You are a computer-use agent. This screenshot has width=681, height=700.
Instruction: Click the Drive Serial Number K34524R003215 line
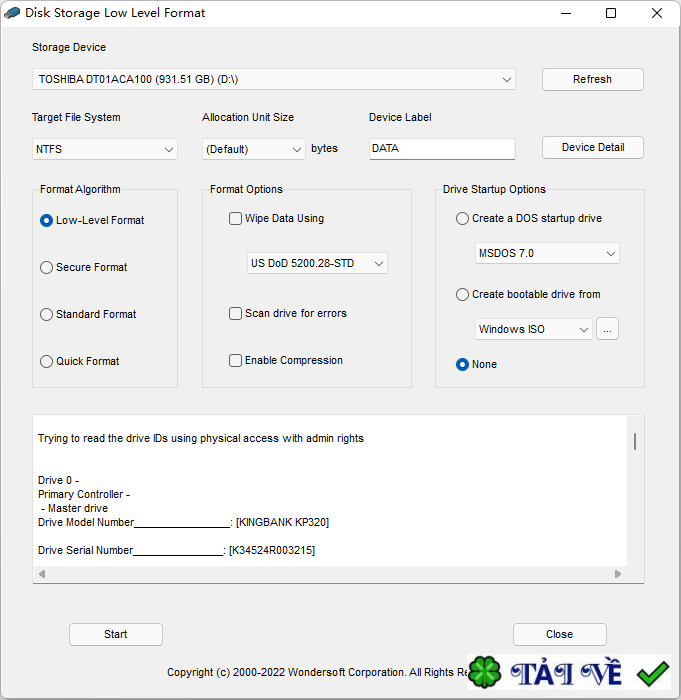point(176,550)
